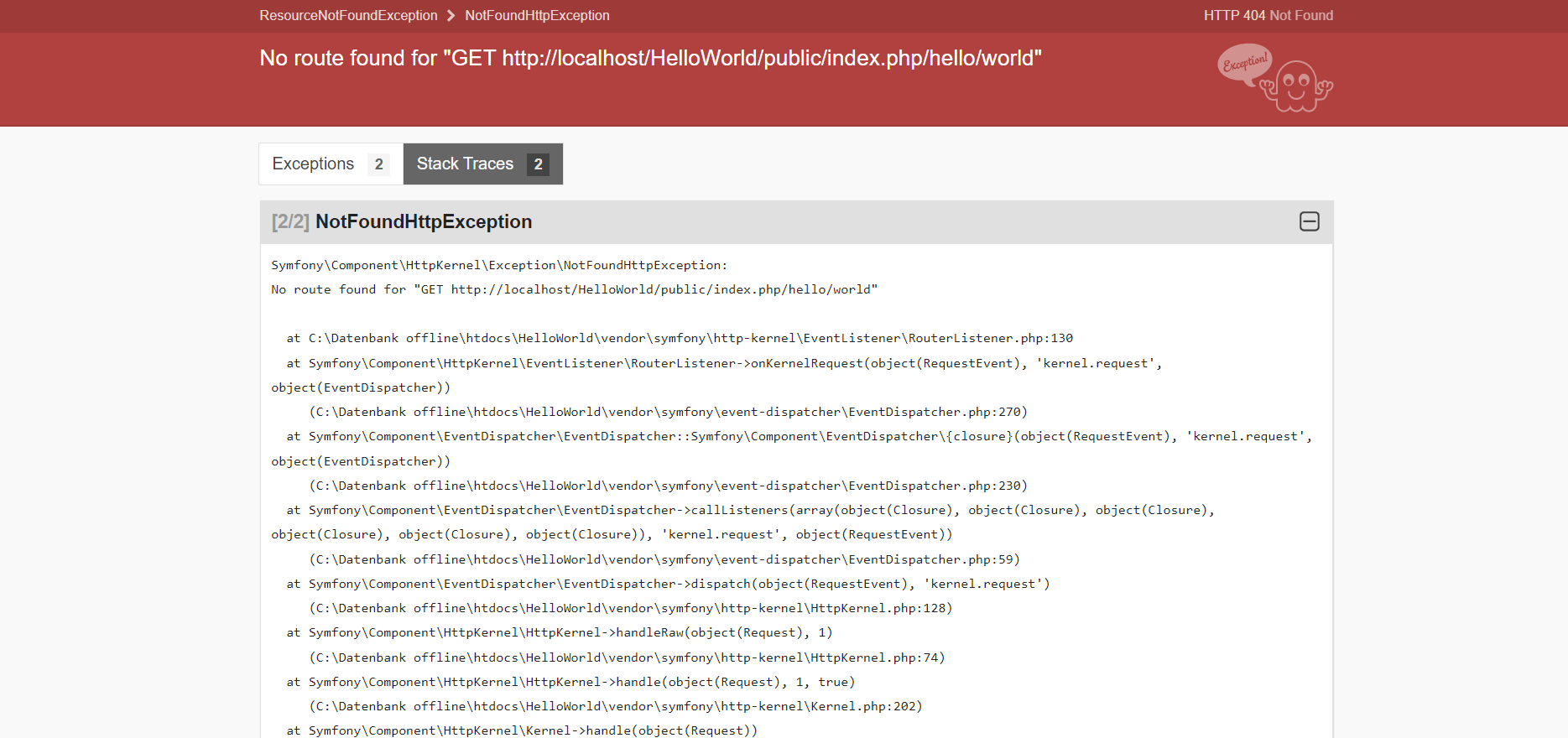Click the RouterListener.php:130 trace line
The width and height of the screenshot is (1568, 738).
680,338
